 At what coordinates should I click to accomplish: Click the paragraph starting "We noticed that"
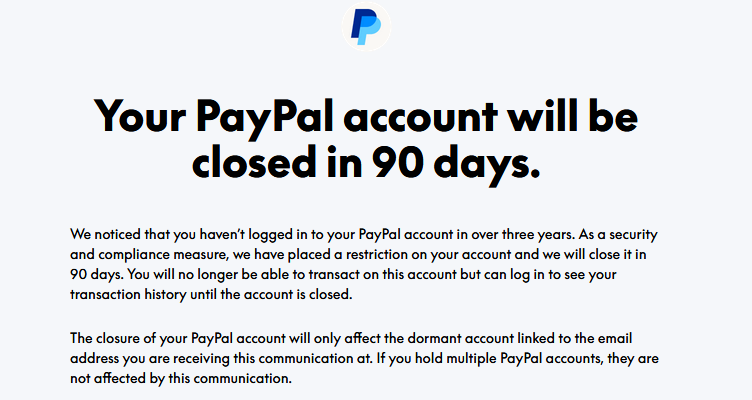[x=364, y=264]
